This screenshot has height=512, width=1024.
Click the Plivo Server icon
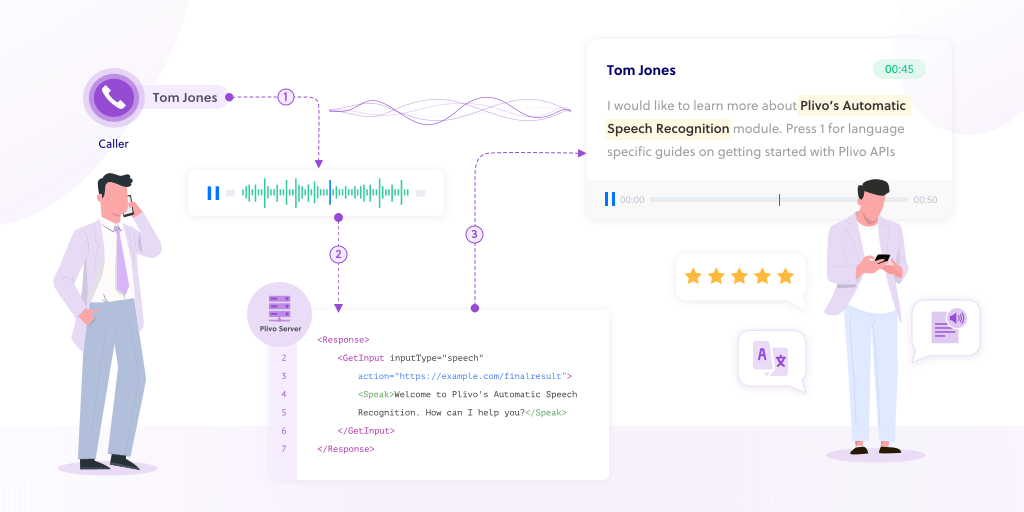click(280, 314)
